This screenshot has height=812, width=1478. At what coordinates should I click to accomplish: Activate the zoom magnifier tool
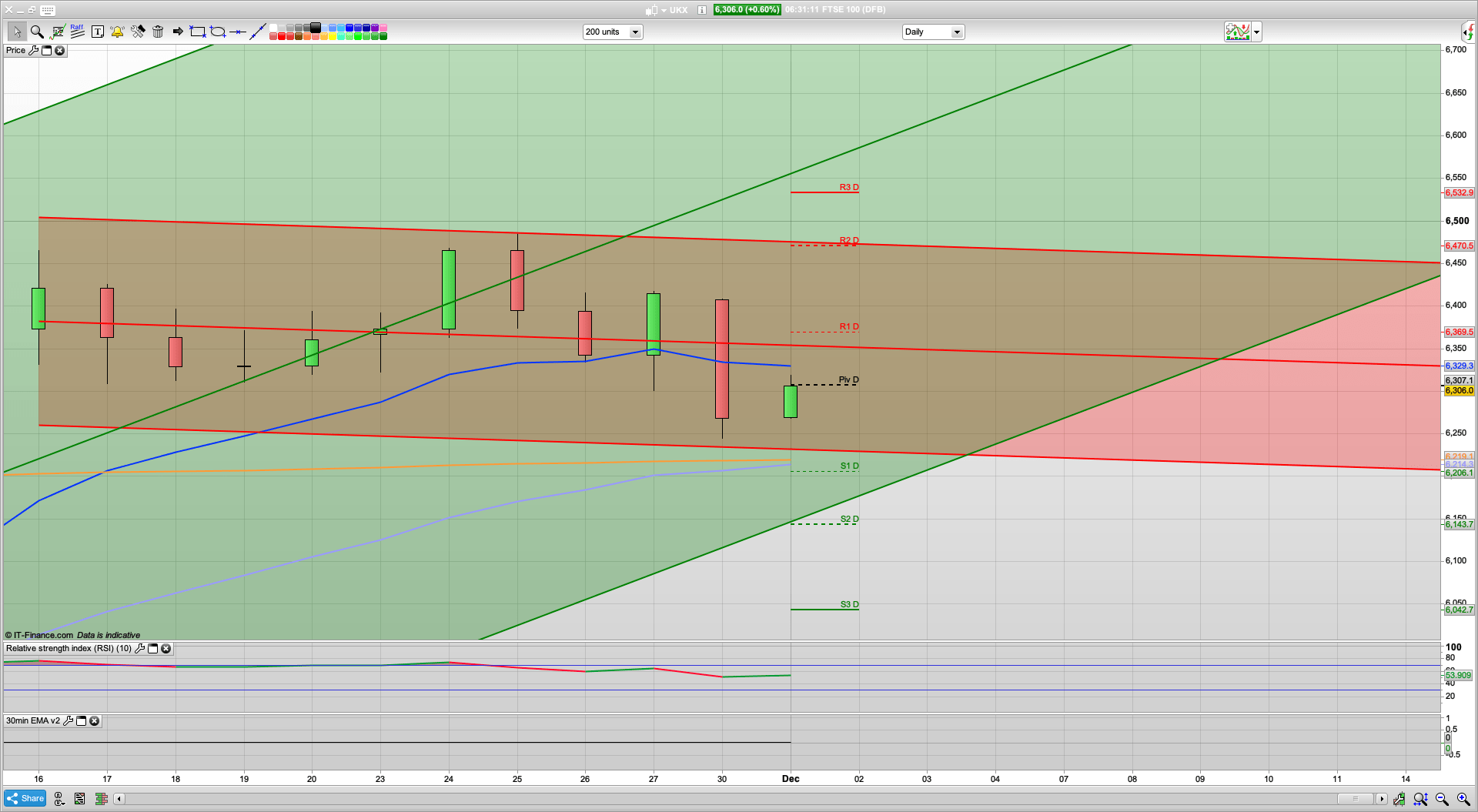37,32
